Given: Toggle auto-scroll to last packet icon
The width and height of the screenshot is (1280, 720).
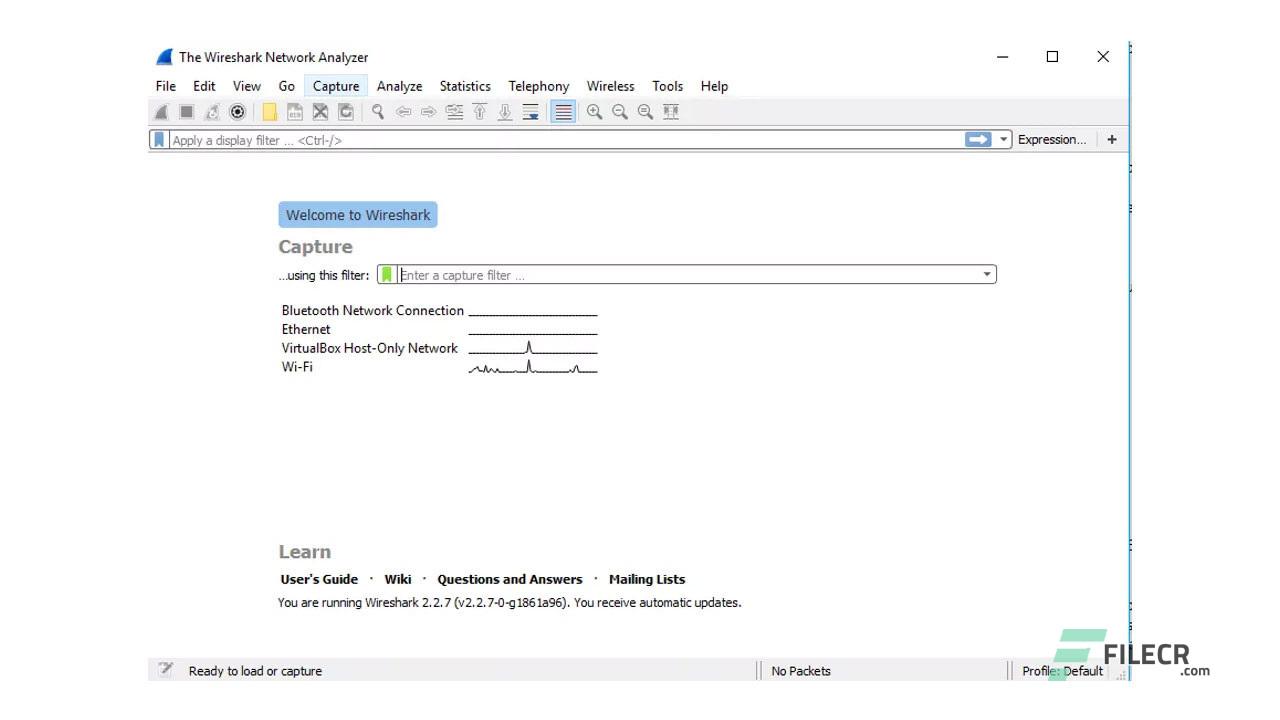Looking at the screenshot, I should (x=530, y=112).
